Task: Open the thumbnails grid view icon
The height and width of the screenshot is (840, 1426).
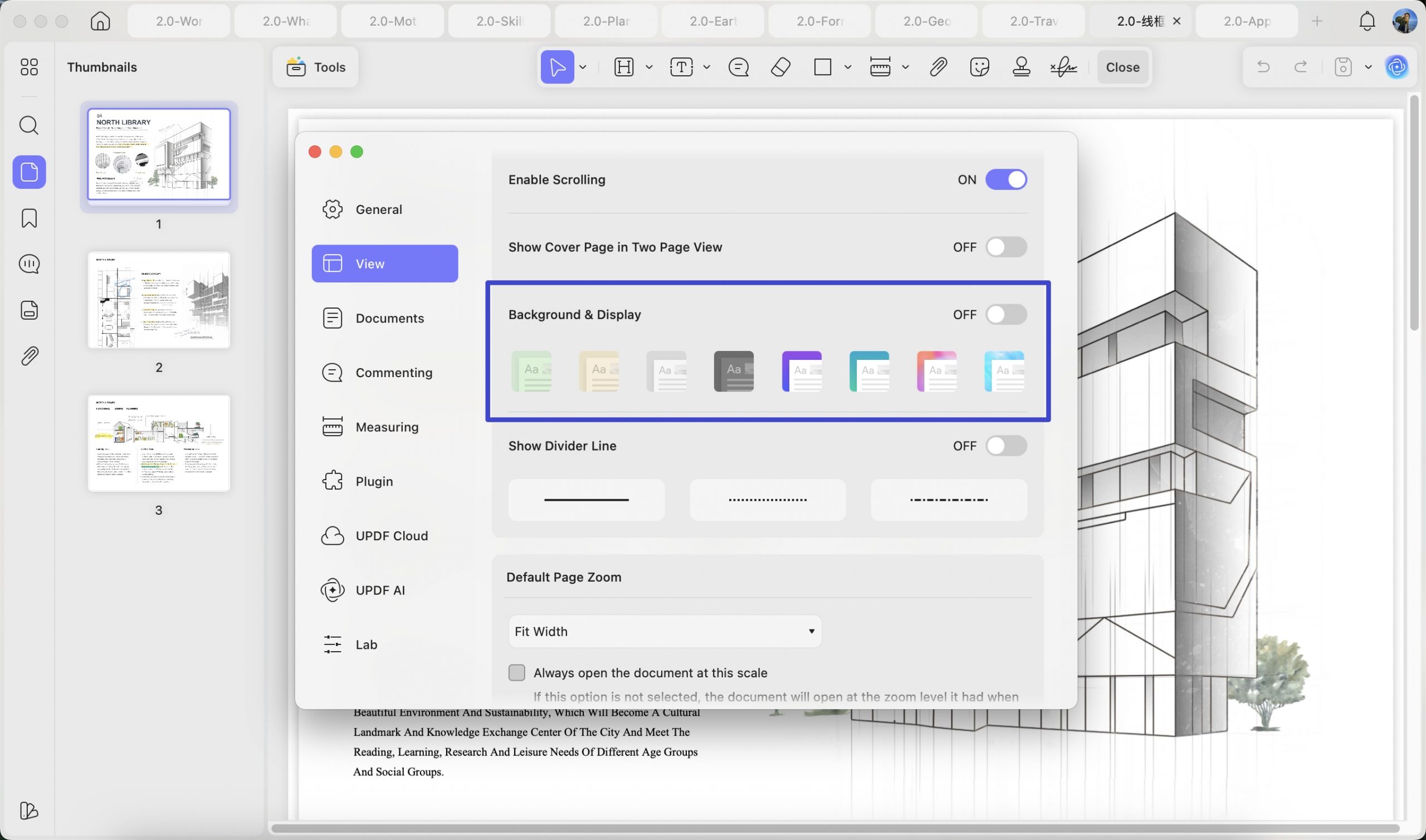Action: [29, 67]
